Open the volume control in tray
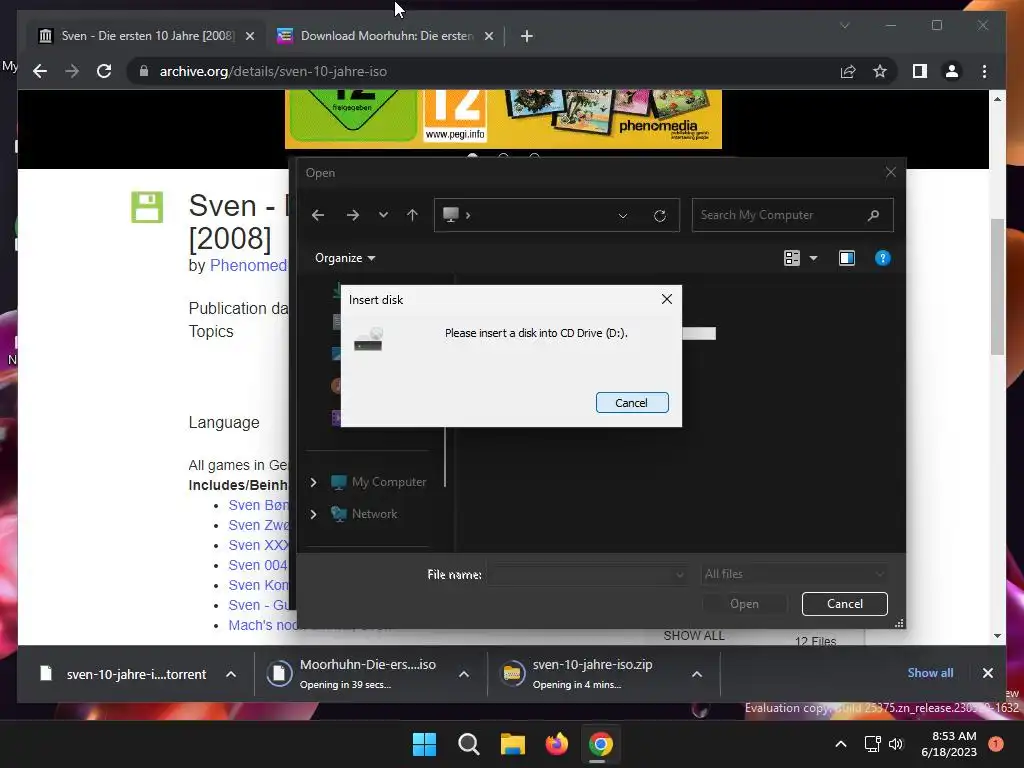The width and height of the screenshot is (1024, 768). tap(896, 744)
